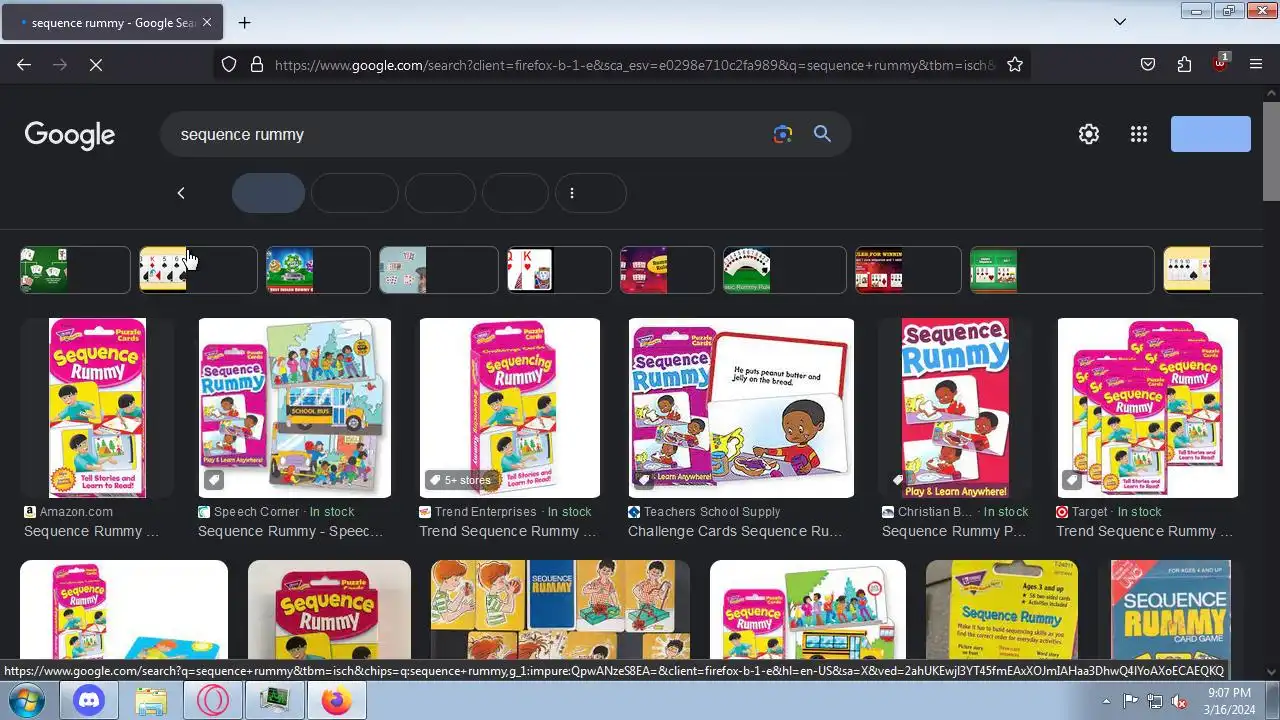Click the product tag icon on Speech Corner image
1280x720 pixels.
pyautogui.click(x=214, y=480)
